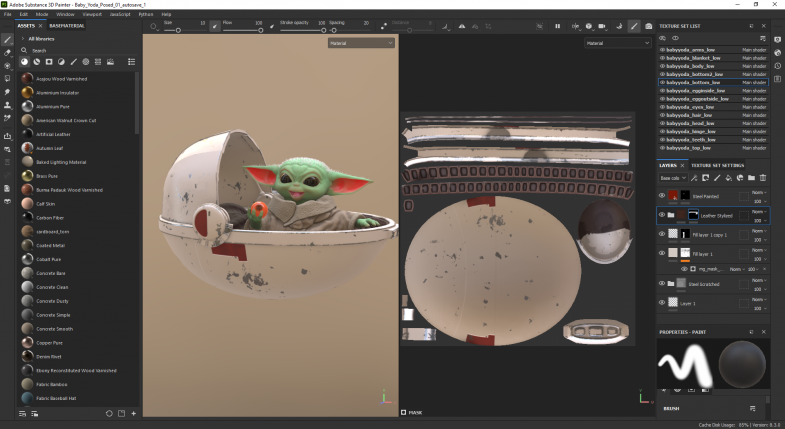Select Aluminium Pure material in assets
The width and height of the screenshot is (785, 429).
pyautogui.click(x=53, y=106)
